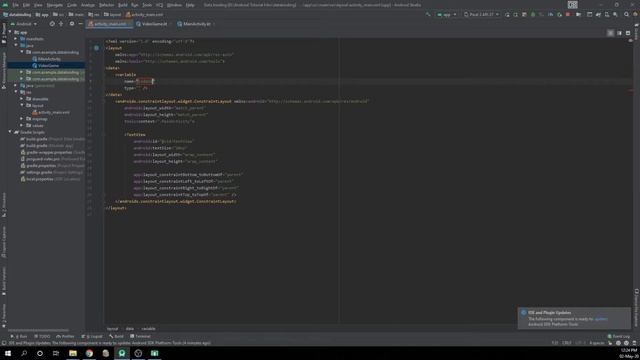Click the gutter icon beside the layout tag
Viewport: 640px width, 360px height.
pos(96,48)
